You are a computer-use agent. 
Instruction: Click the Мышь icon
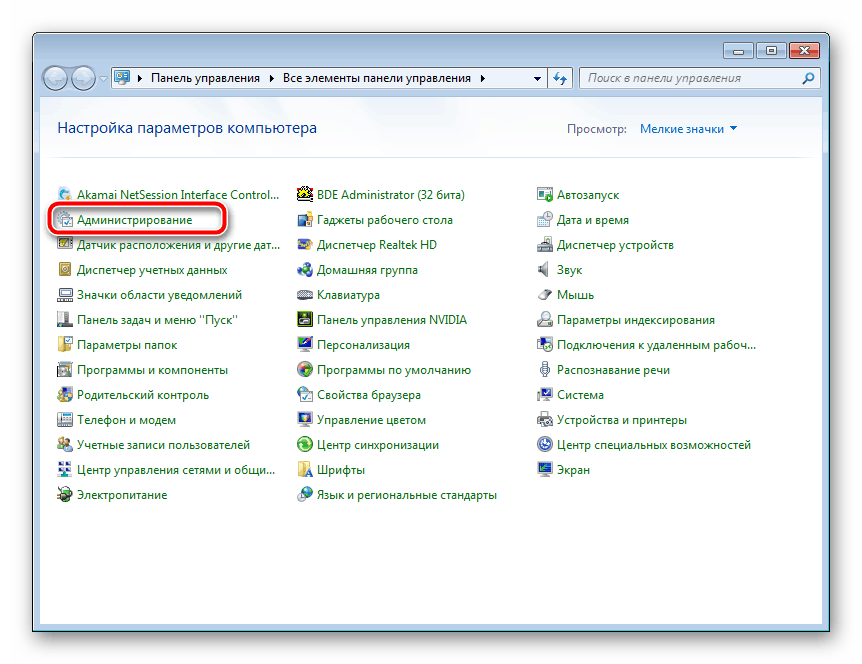pyautogui.click(x=545, y=295)
